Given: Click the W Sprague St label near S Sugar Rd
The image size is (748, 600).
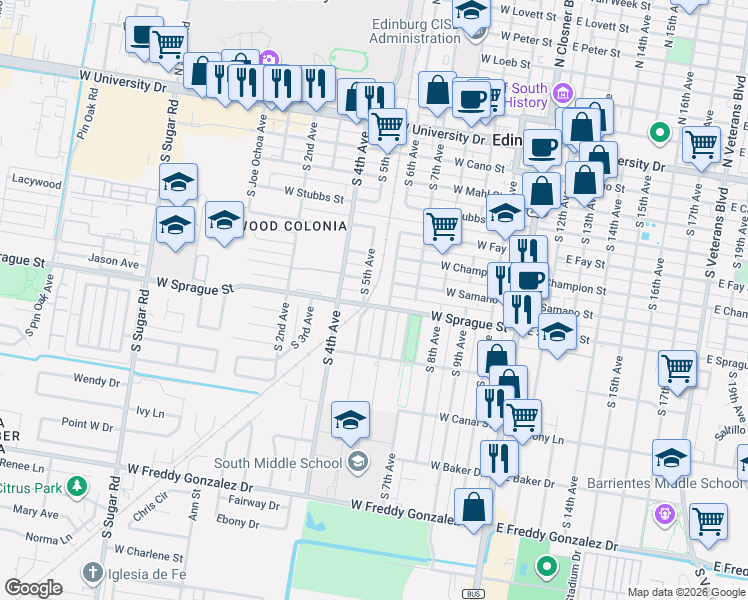Looking at the screenshot, I should [196, 287].
